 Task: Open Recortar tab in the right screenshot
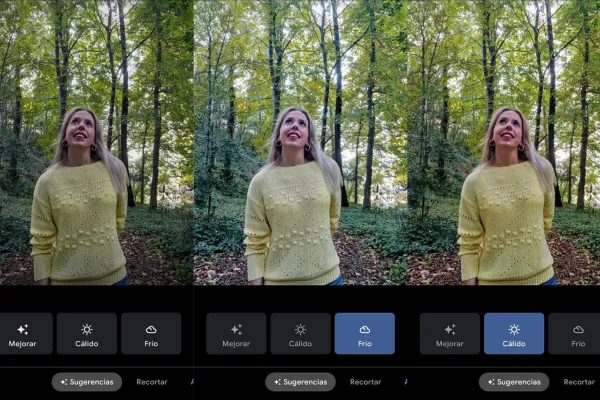[579, 382]
